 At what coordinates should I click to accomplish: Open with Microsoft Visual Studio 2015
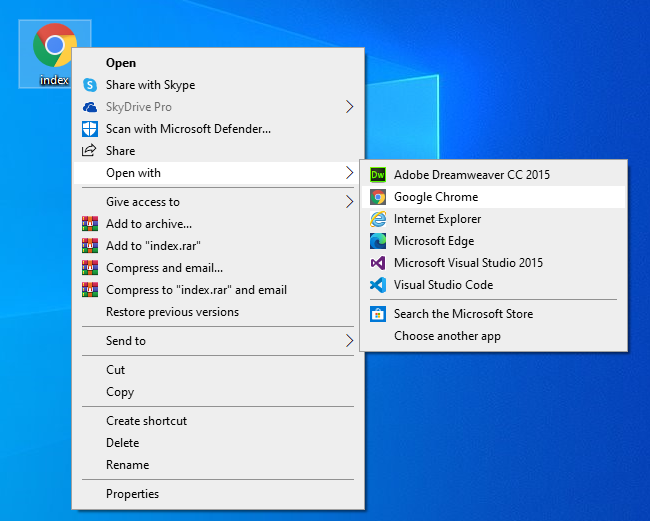[x=493, y=263]
